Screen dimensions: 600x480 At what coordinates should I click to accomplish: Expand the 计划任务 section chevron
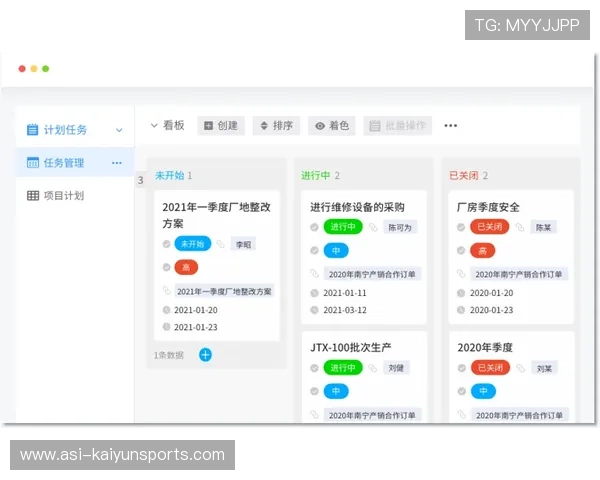click(x=119, y=130)
